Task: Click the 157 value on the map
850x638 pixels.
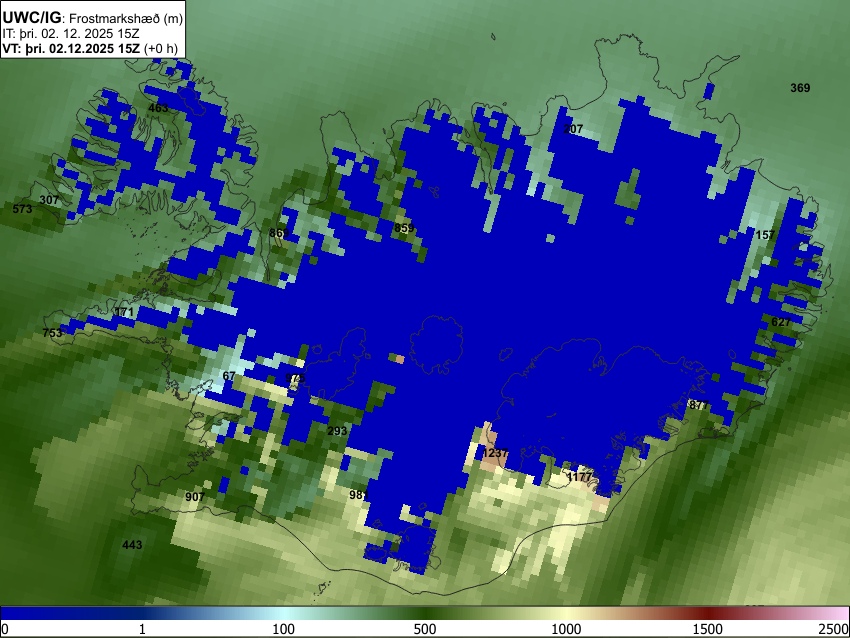Action: tap(765, 235)
